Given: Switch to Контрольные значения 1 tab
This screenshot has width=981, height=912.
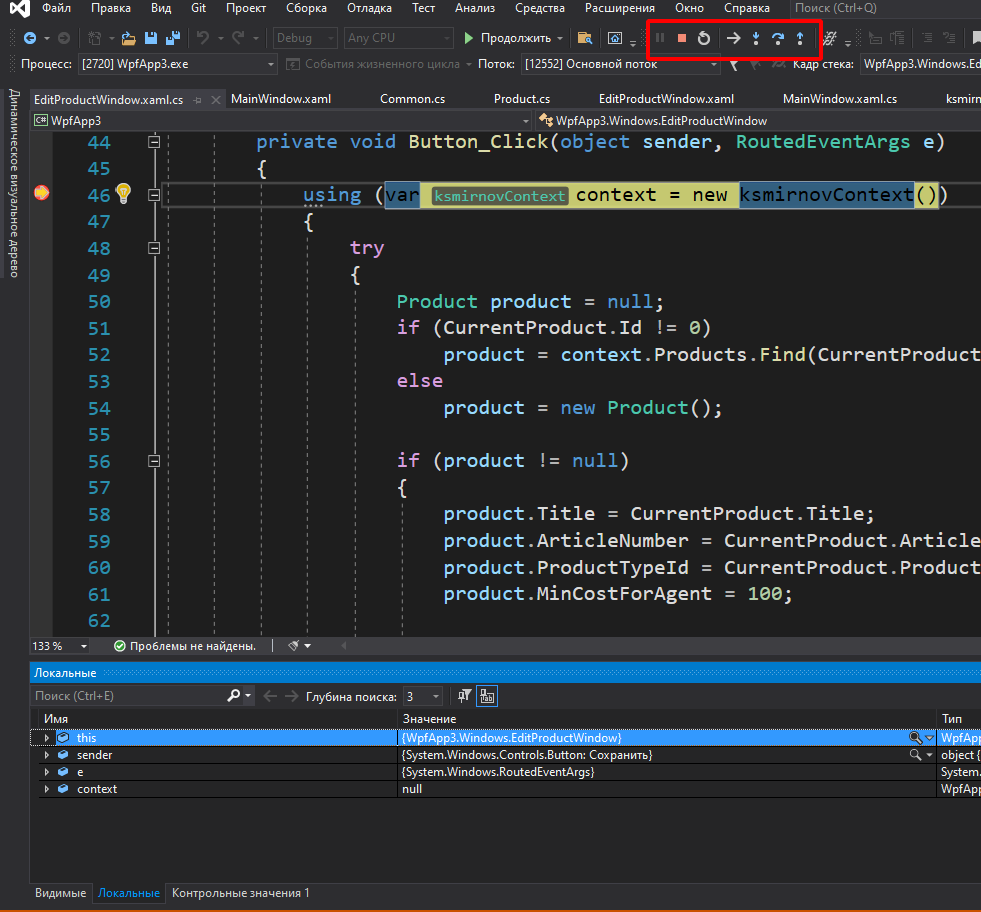Looking at the screenshot, I should coord(240,893).
